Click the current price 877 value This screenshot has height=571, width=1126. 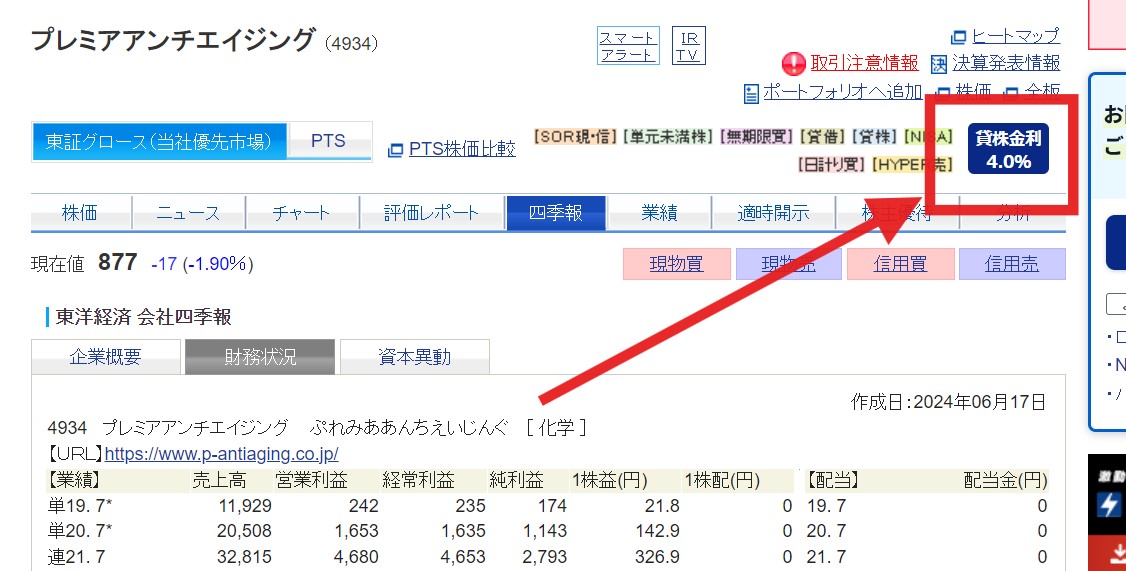click(118, 262)
